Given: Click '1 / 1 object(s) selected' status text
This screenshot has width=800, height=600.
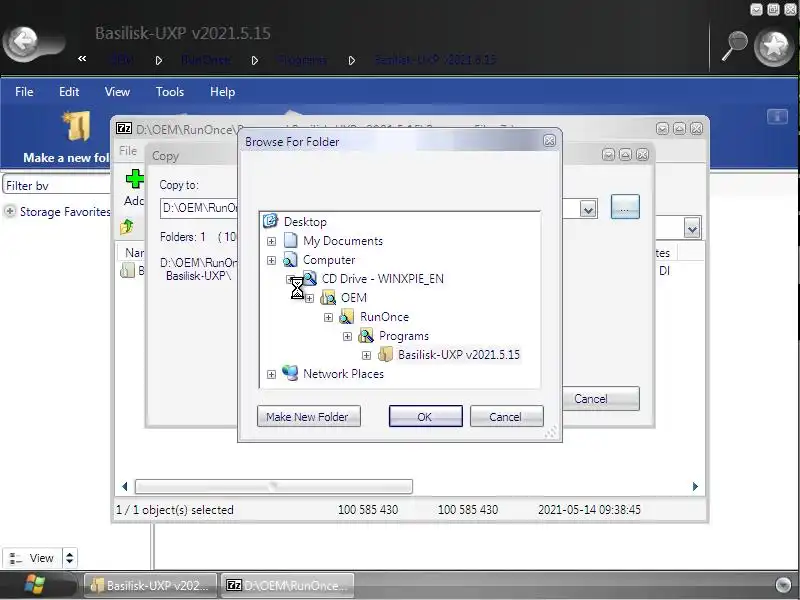Looking at the screenshot, I should click(175, 510).
